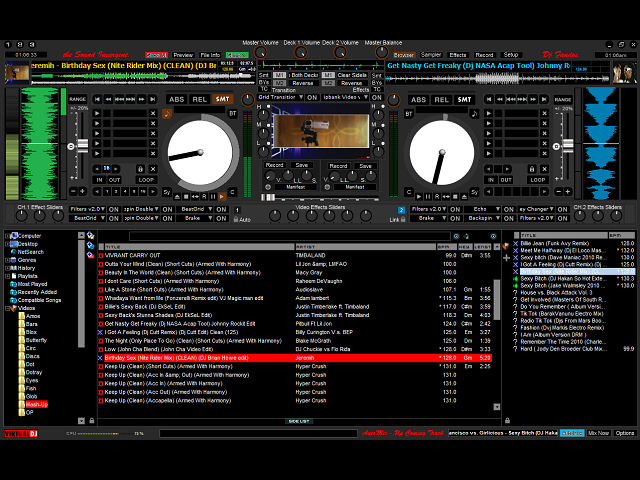Jump to track end on left deck

pyautogui.click(x=152, y=99)
